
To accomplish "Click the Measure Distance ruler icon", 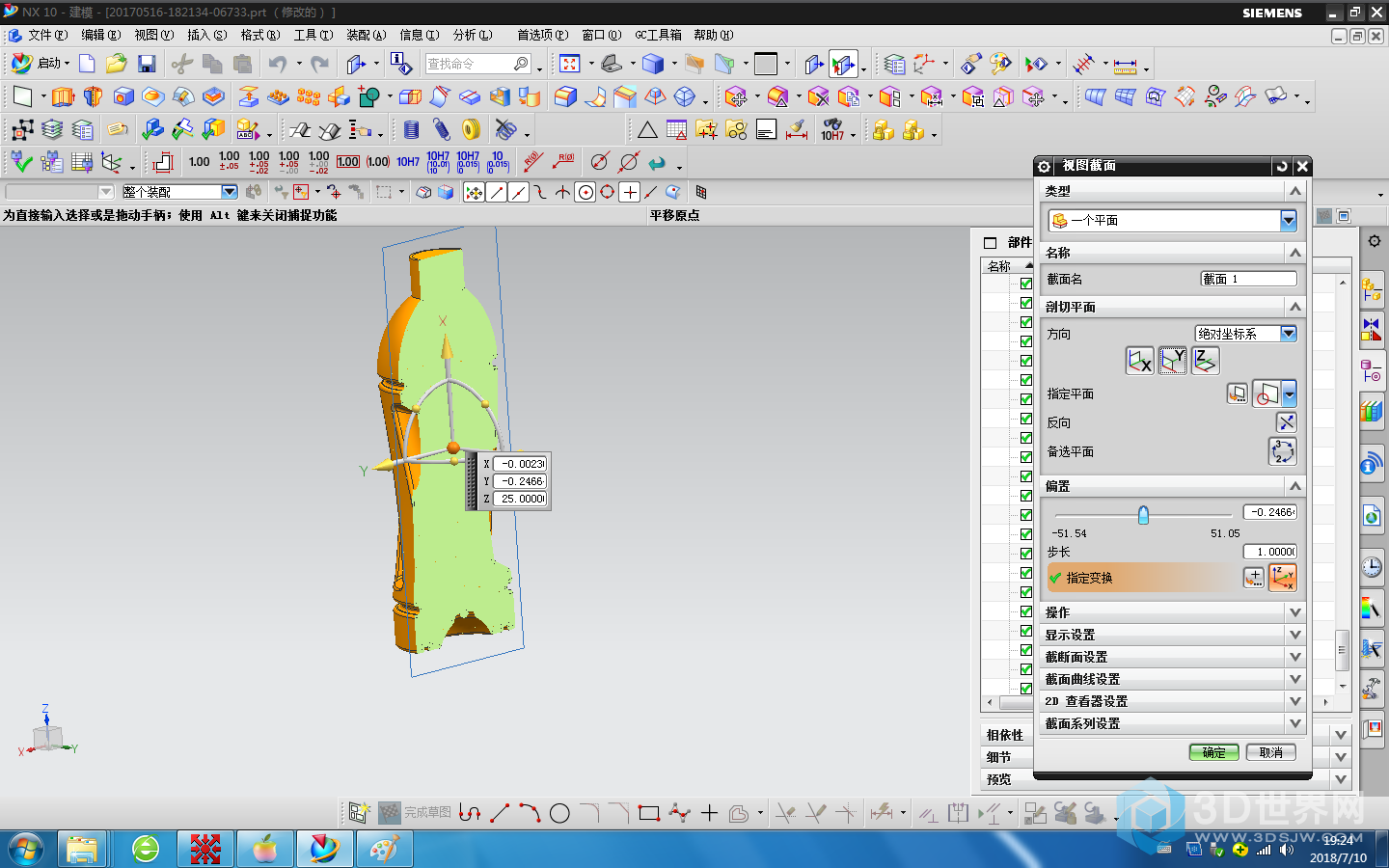I will pos(1125,65).
